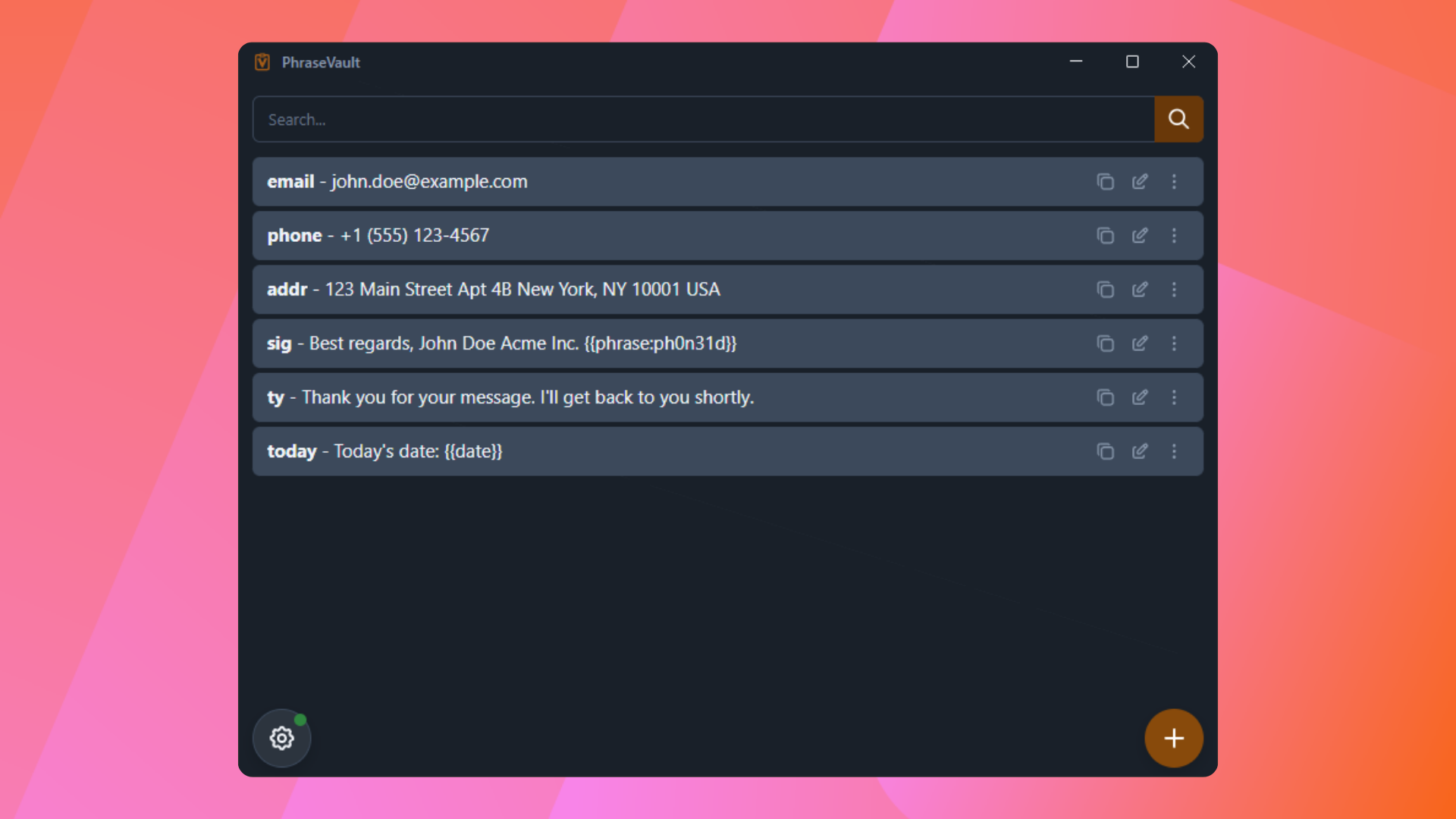Add a new phrase with the plus button

pos(1173,738)
